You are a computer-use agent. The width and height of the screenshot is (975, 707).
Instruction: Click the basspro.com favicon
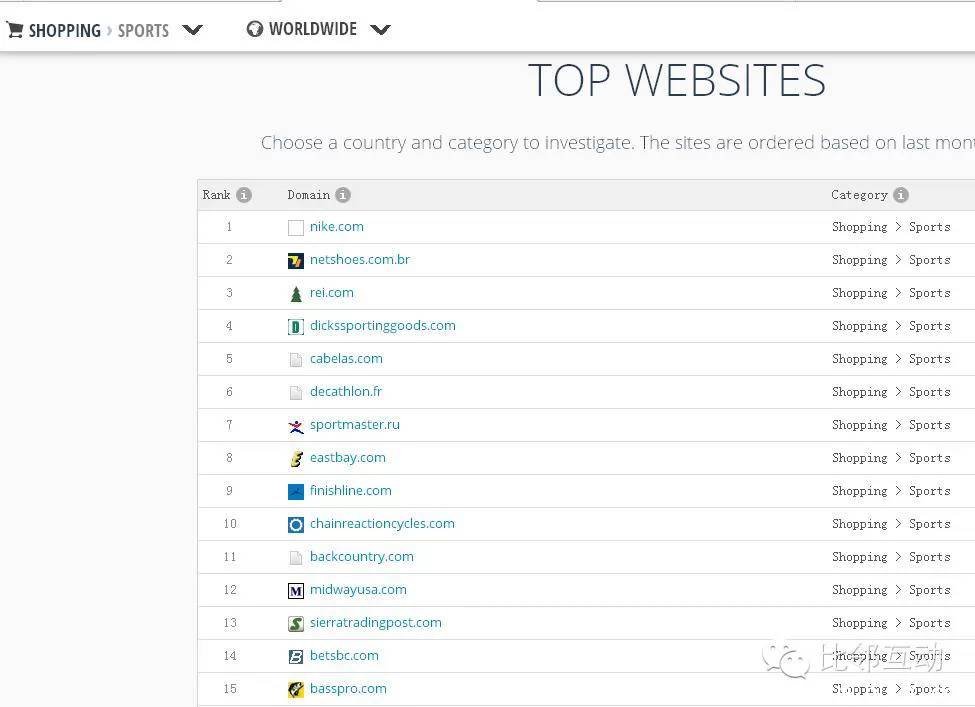pos(296,690)
